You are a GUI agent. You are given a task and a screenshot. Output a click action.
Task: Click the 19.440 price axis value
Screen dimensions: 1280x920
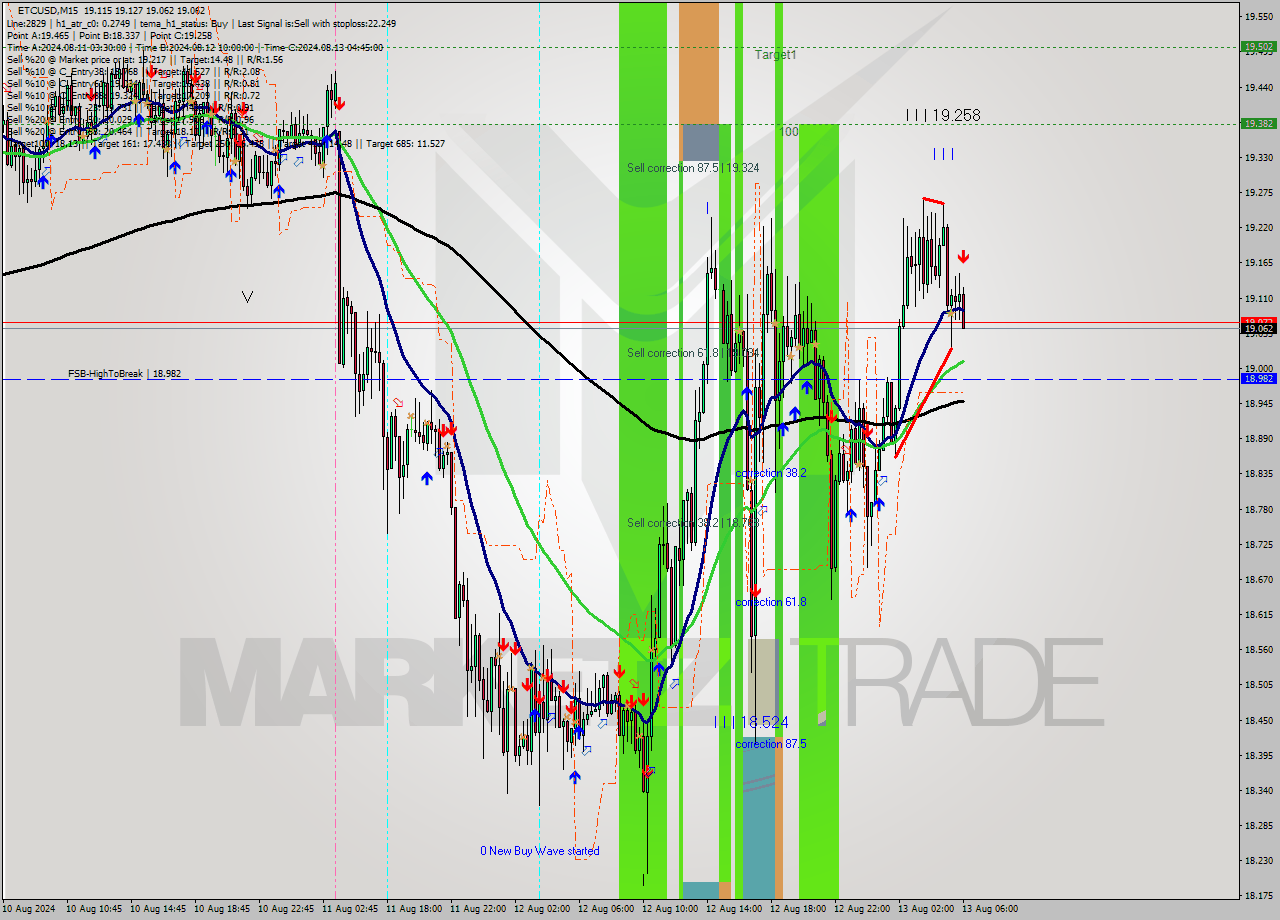click(x=1258, y=87)
